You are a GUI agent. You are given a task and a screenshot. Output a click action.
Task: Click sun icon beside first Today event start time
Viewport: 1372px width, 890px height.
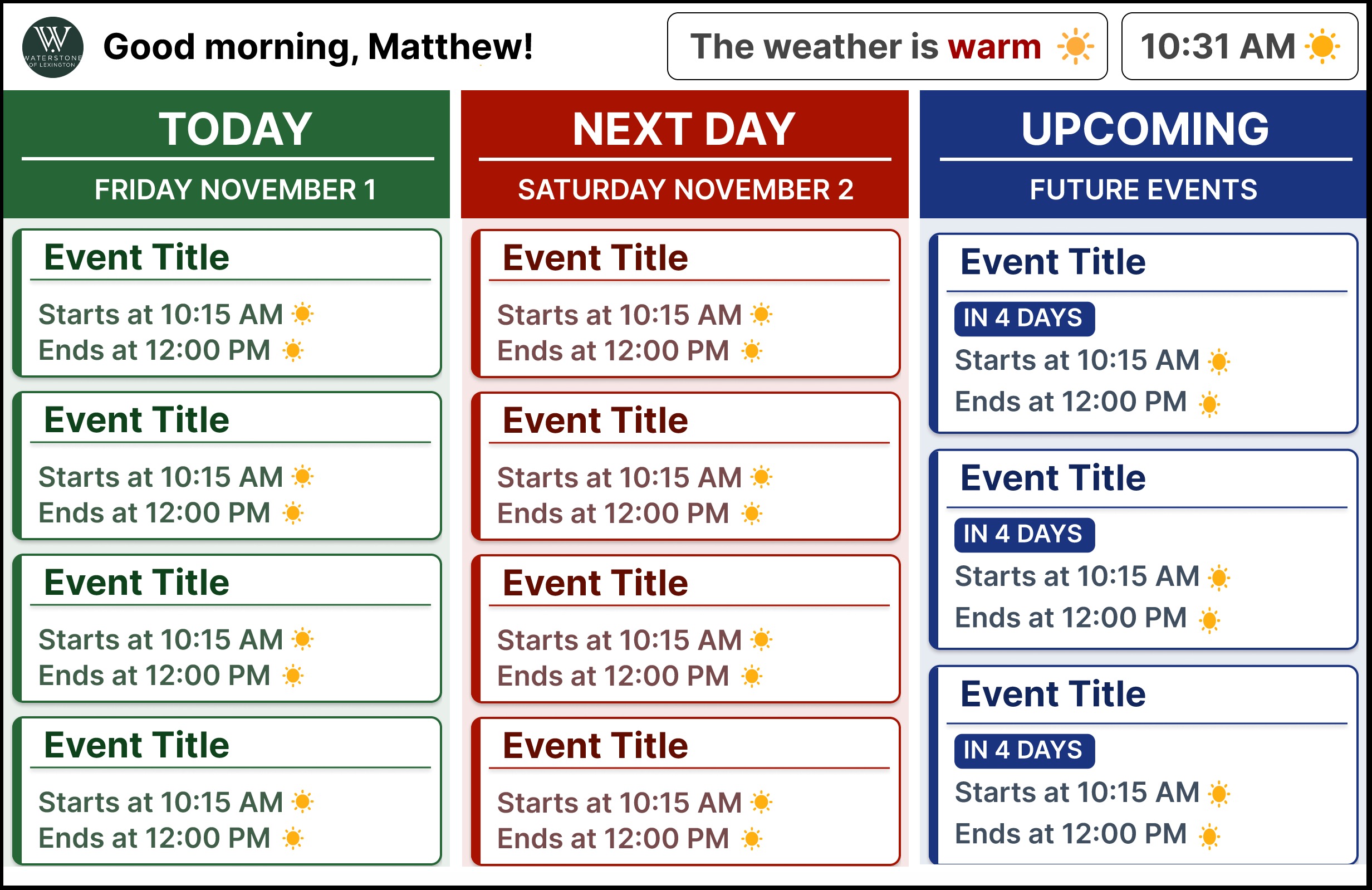(303, 314)
